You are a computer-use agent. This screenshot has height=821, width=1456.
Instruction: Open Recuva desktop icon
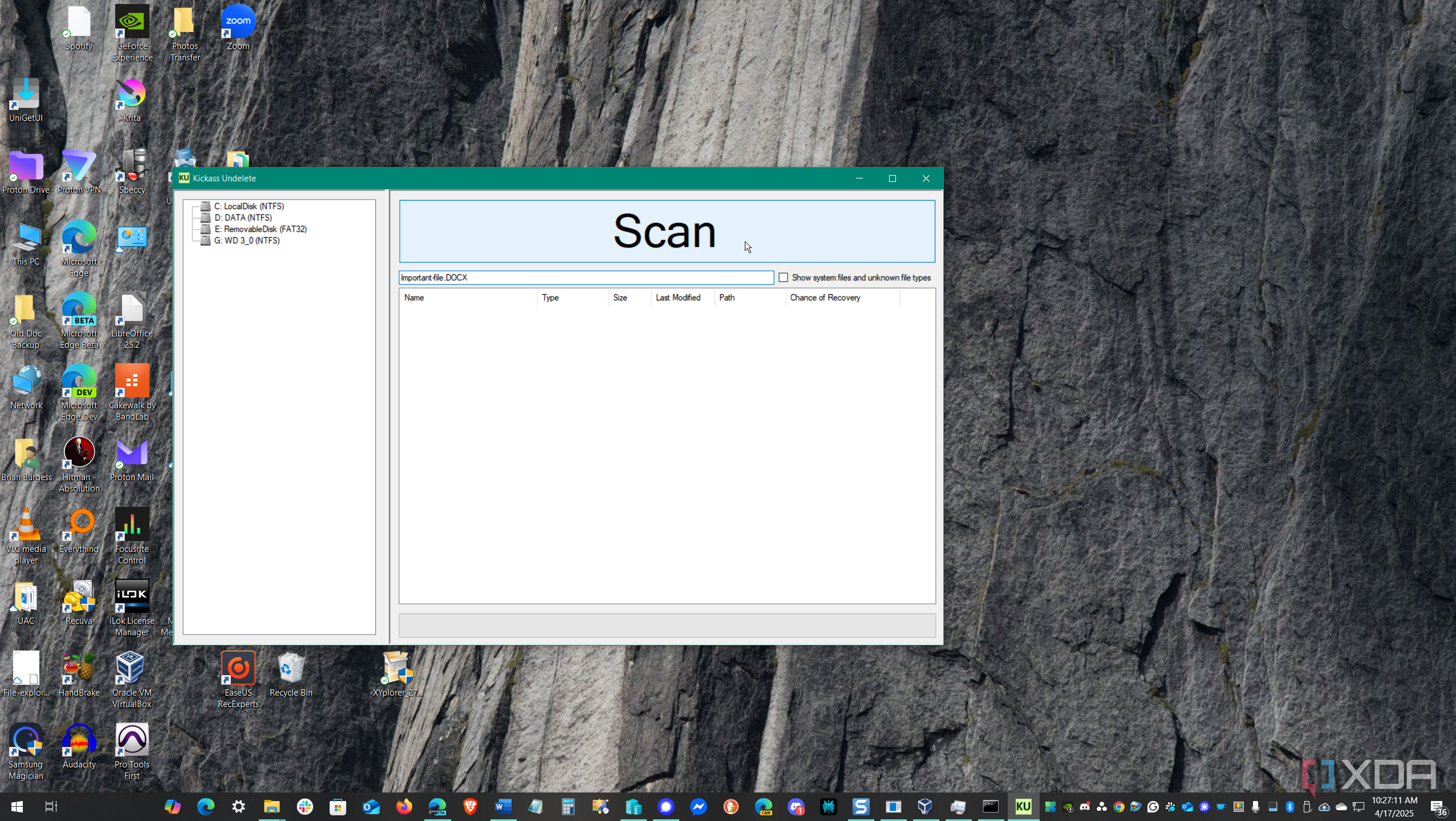79,604
